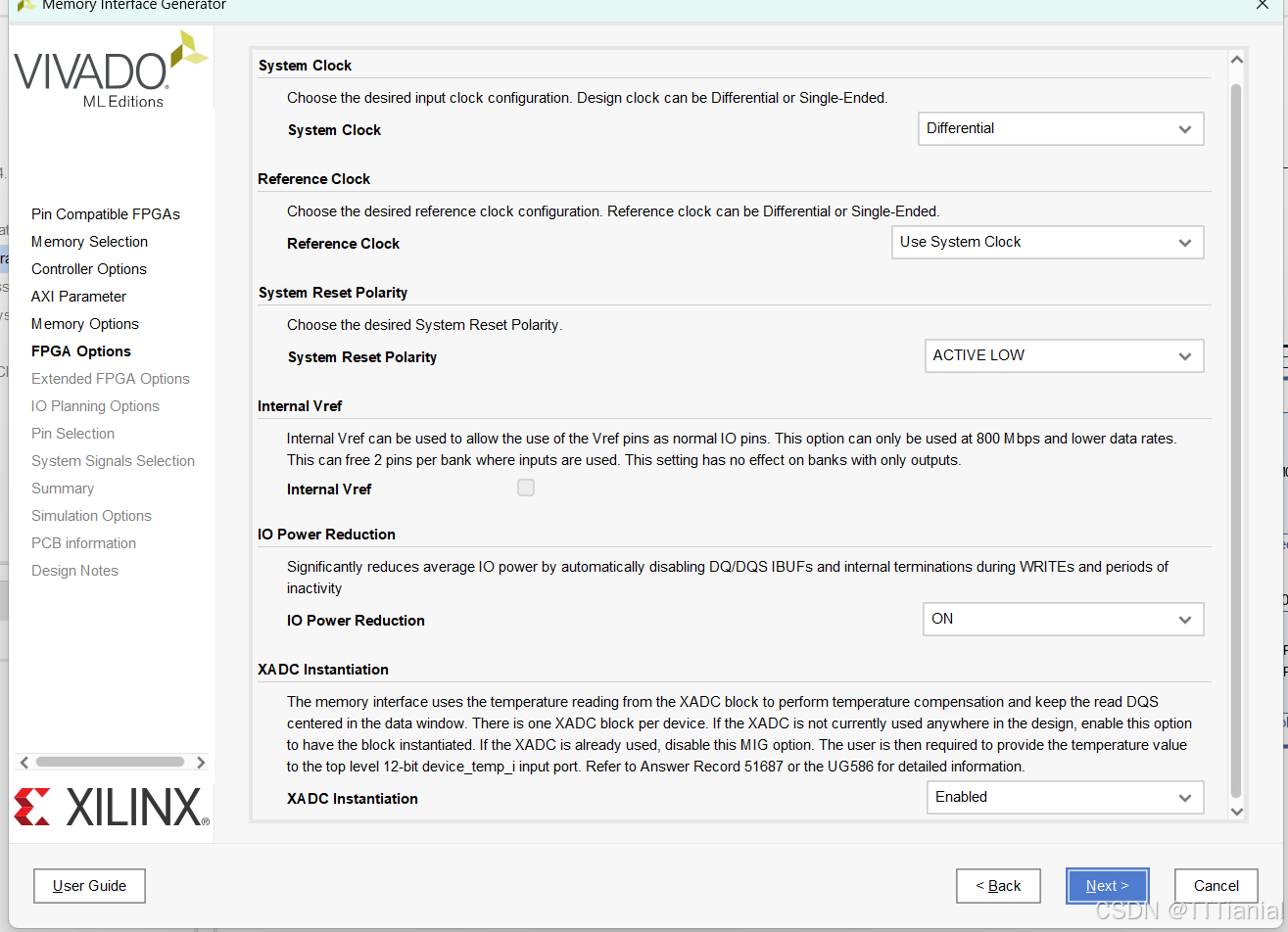Click the scroll up arrow of options panel
The image size is (1288, 932).
[1236, 61]
